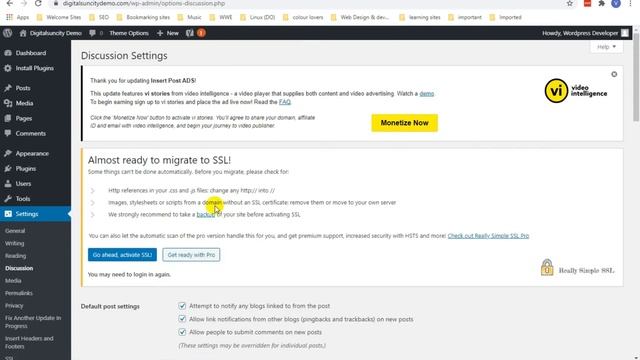Open the '+ New' admin bar menu
Screen dimensions: 640x360
click(168, 33)
